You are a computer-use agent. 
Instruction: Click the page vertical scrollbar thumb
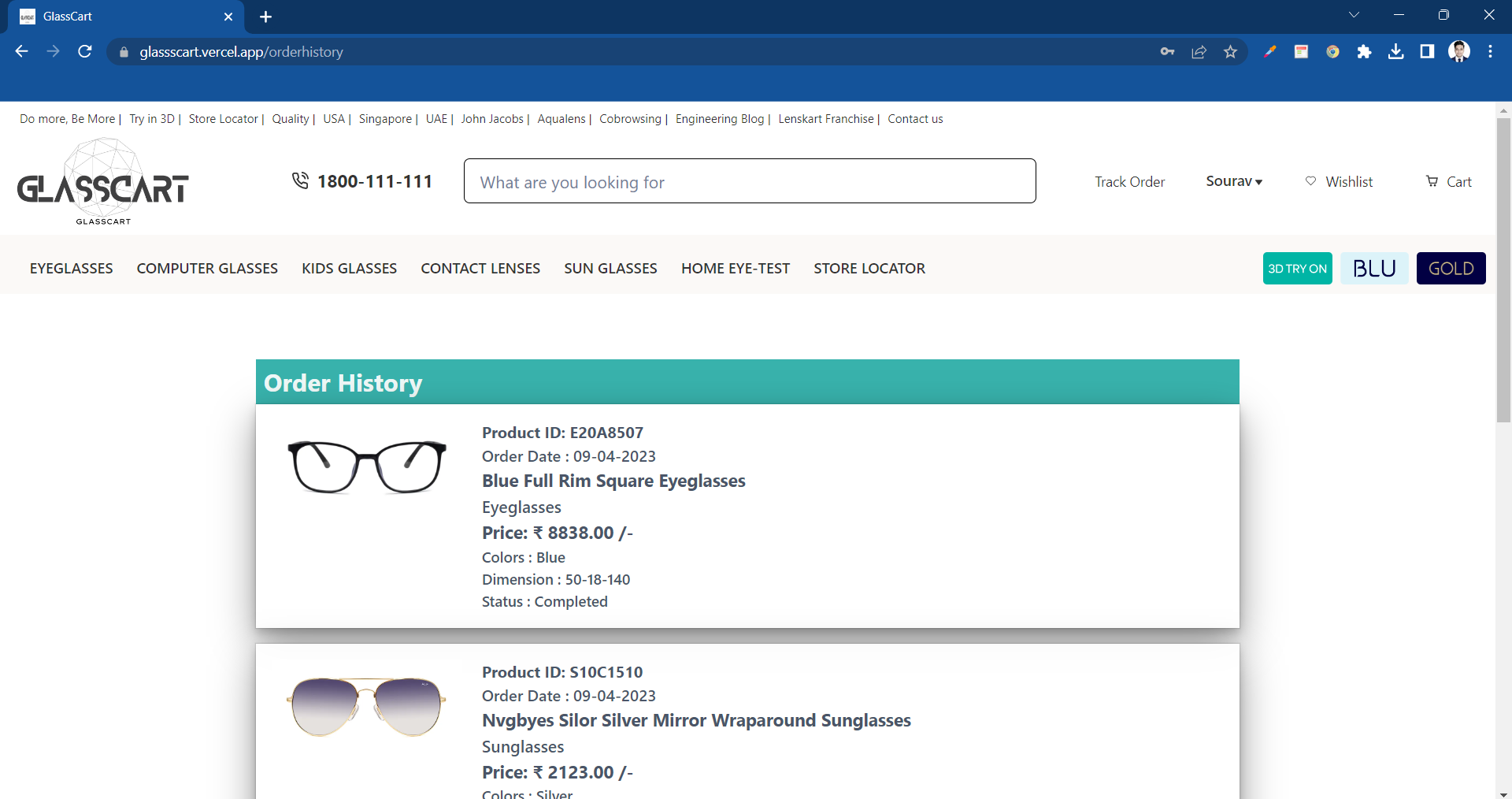click(x=1503, y=270)
